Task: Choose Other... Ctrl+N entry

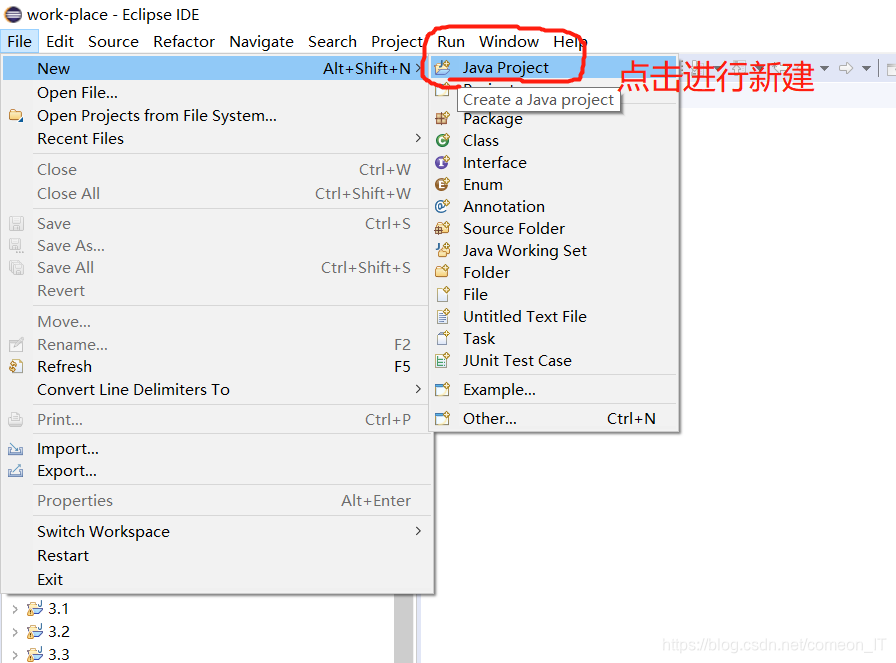Action: click(554, 419)
